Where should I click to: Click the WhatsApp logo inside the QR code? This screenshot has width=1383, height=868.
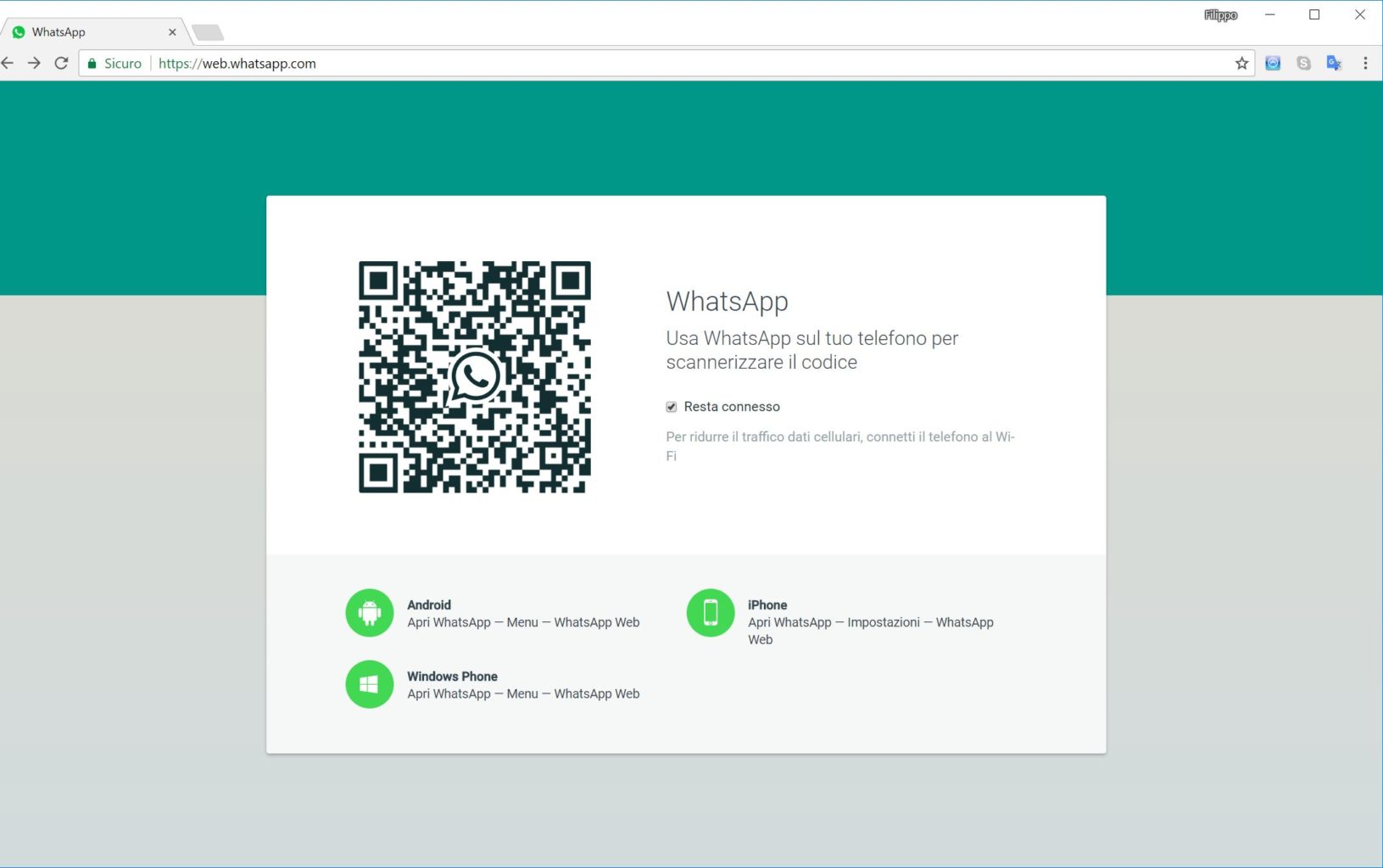coord(474,376)
